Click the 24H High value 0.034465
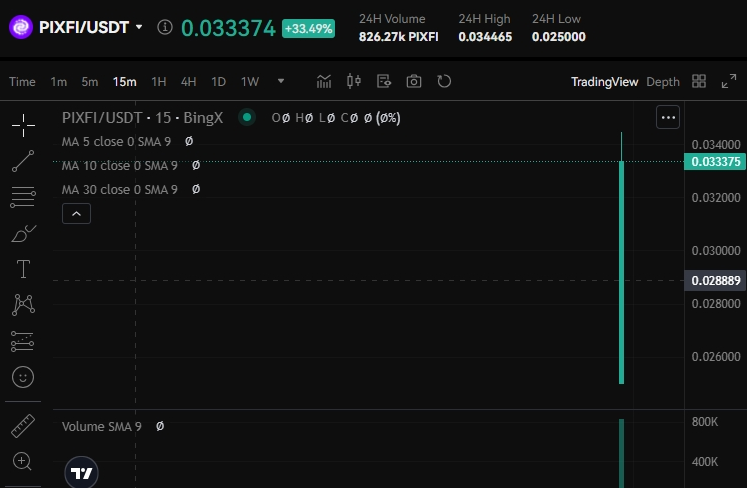 coord(485,37)
